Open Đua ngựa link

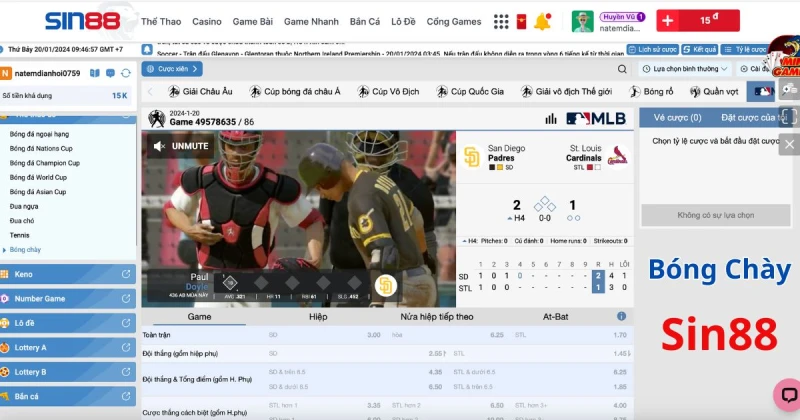coord(24,207)
